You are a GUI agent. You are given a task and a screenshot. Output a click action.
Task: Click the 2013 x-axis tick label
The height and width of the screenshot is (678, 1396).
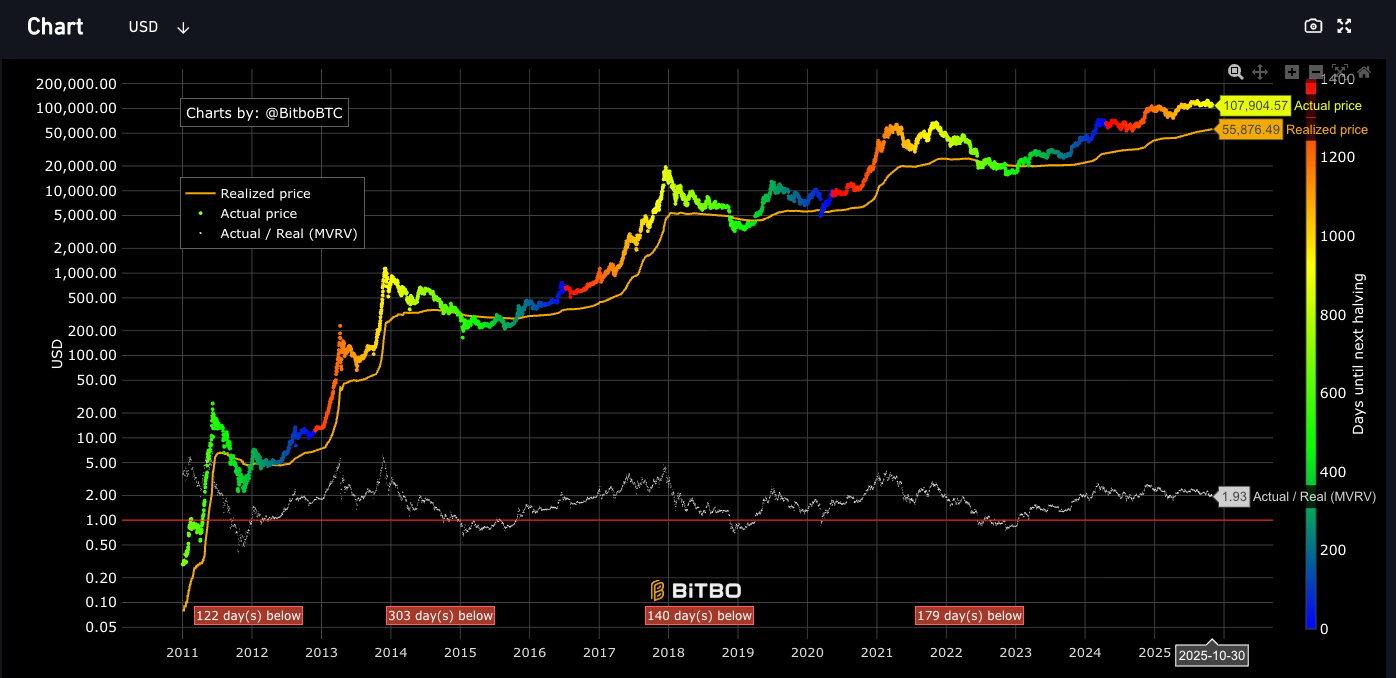(321, 654)
